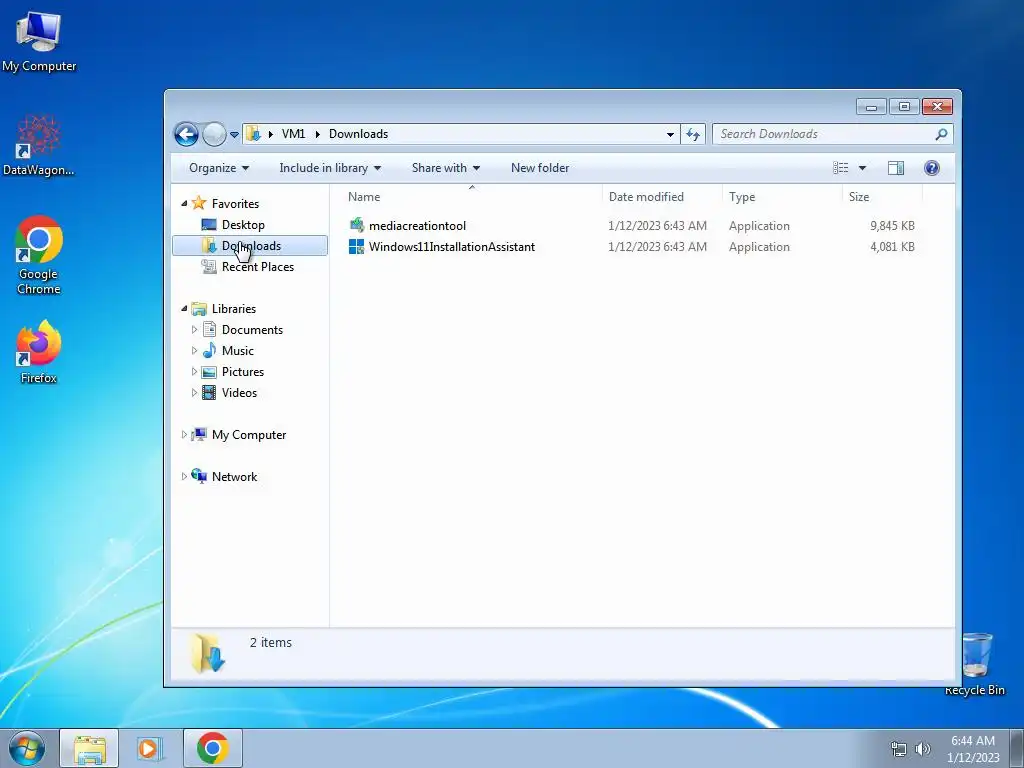Select Favorites in navigation pane
The height and width of the screenshot is (768, 1024).
pos(235,204)
